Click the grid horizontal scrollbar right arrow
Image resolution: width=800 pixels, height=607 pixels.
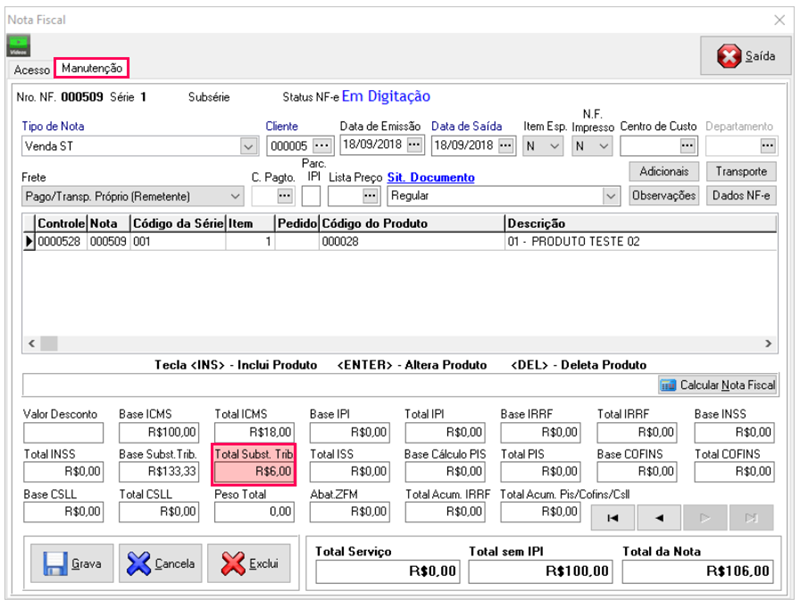(x=768, y=343)
